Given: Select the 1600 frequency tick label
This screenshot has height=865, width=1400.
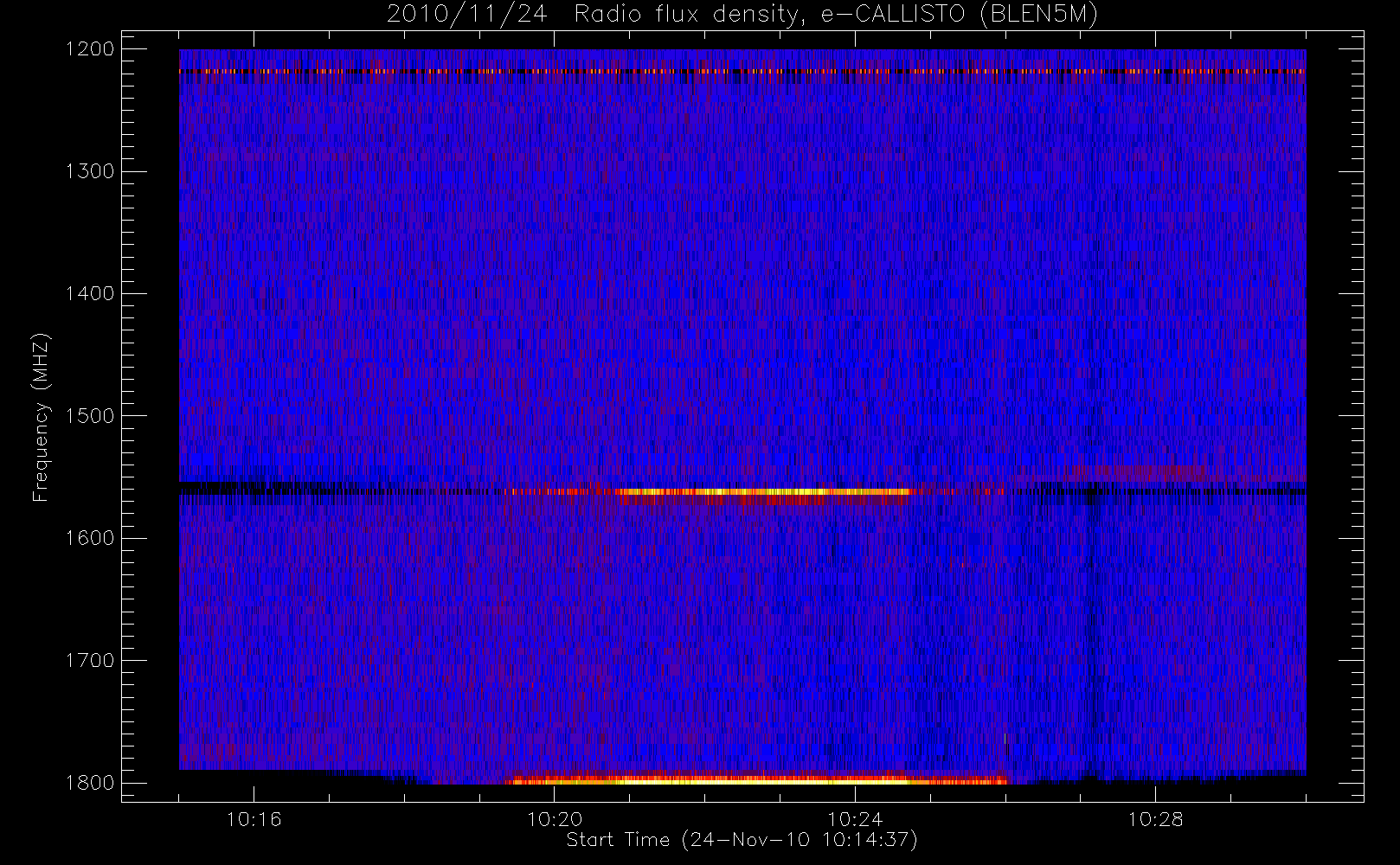Looking at the screenshot, I should (x=90, y=538).
